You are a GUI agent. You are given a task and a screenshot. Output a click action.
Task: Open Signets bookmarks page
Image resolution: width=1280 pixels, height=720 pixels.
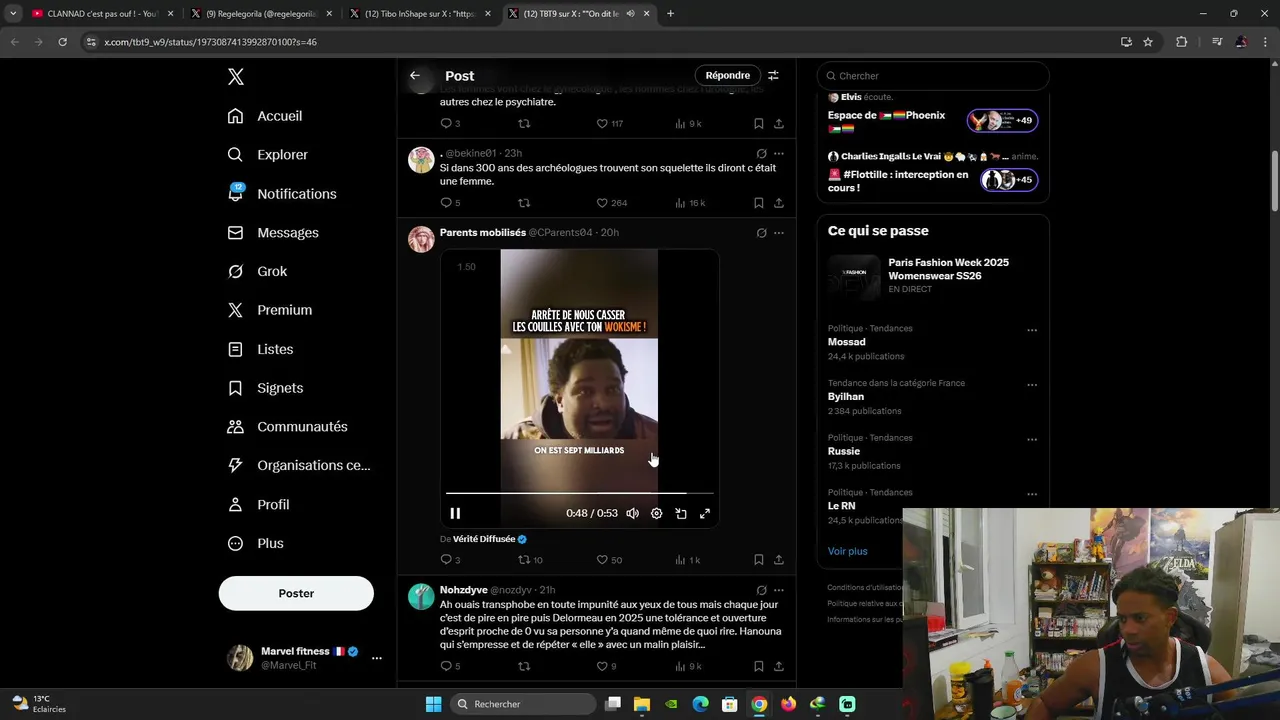pos(265,388)
